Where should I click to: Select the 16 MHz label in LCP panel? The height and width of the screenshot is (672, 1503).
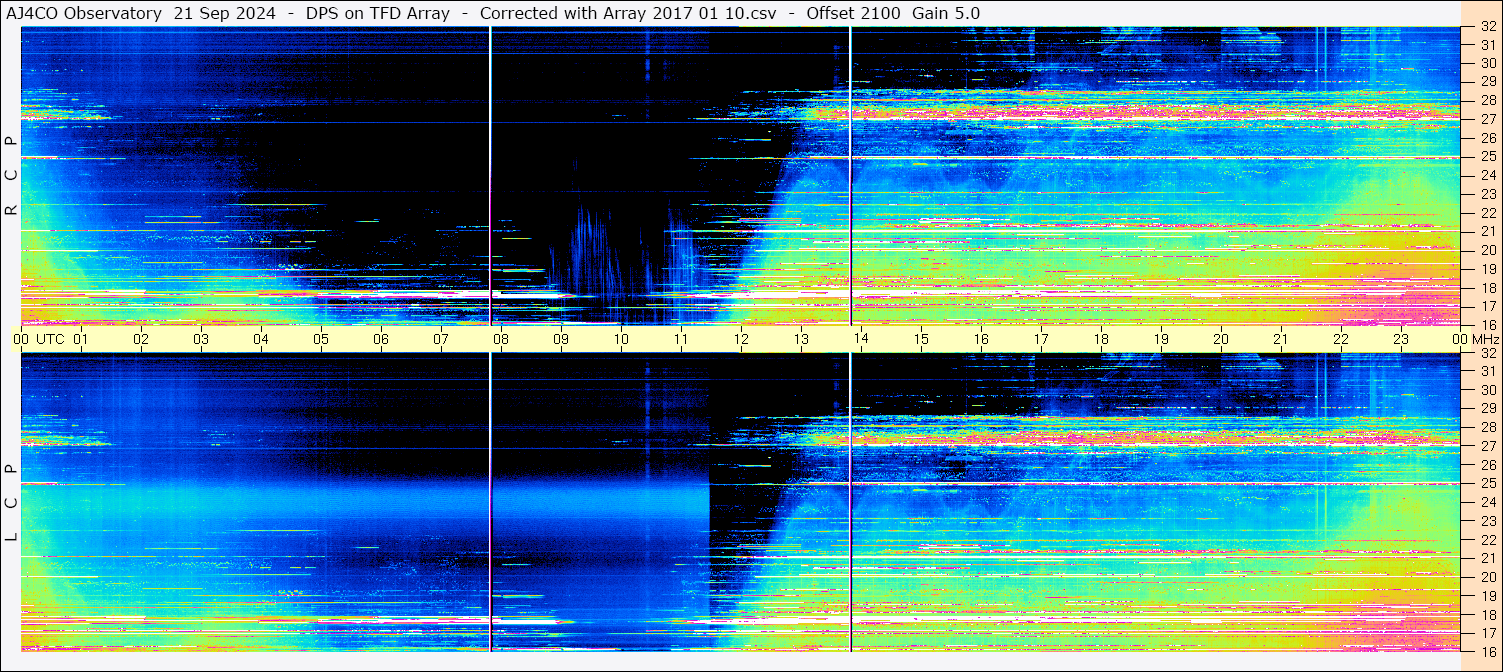click(x=1488, y=650)
